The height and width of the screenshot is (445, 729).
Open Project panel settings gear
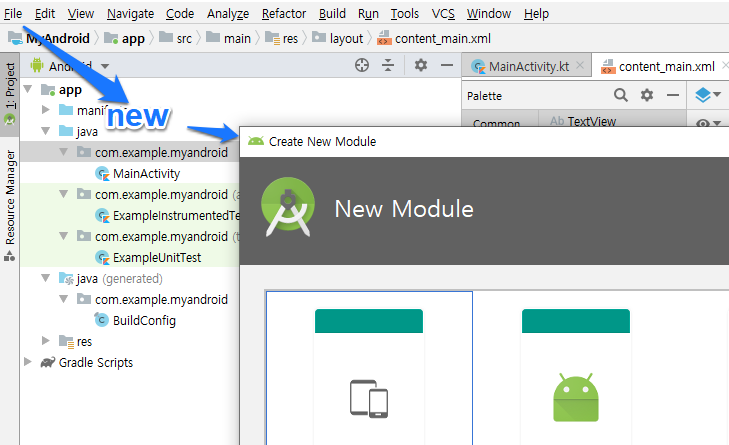pyautogui.click(x=421, y=65)
